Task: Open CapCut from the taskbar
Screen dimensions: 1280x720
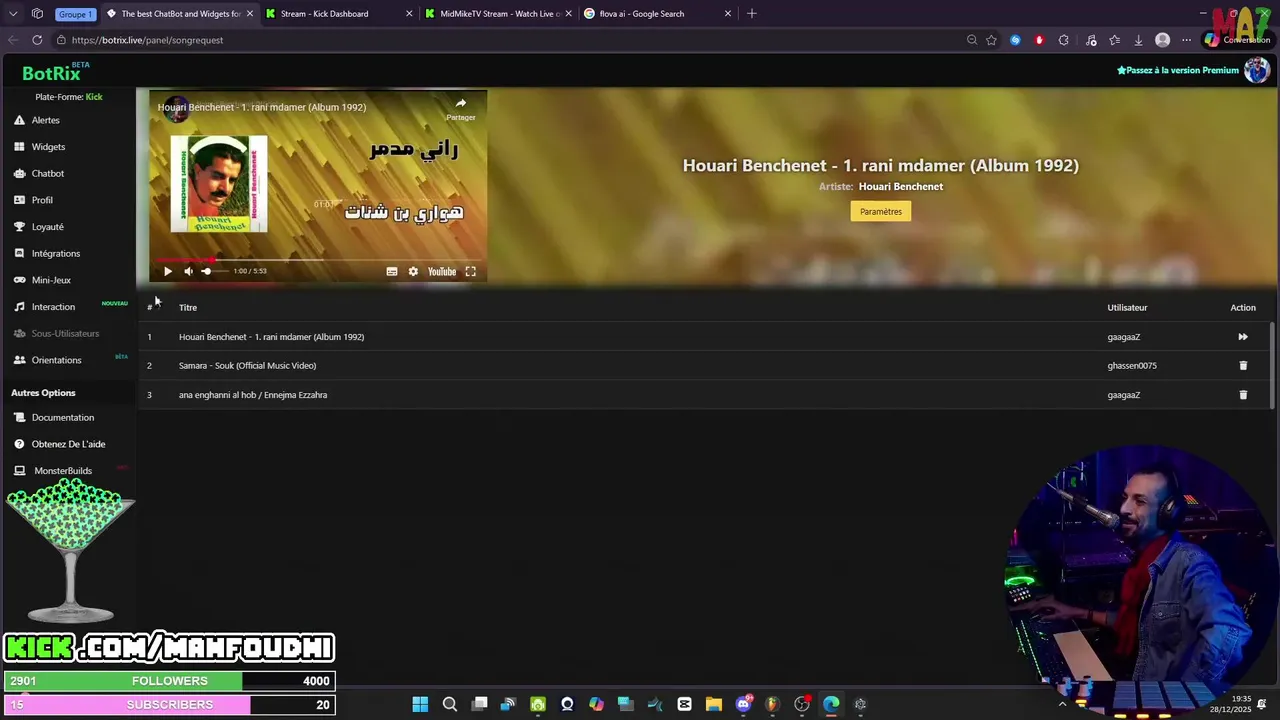Action: (684, 704)
